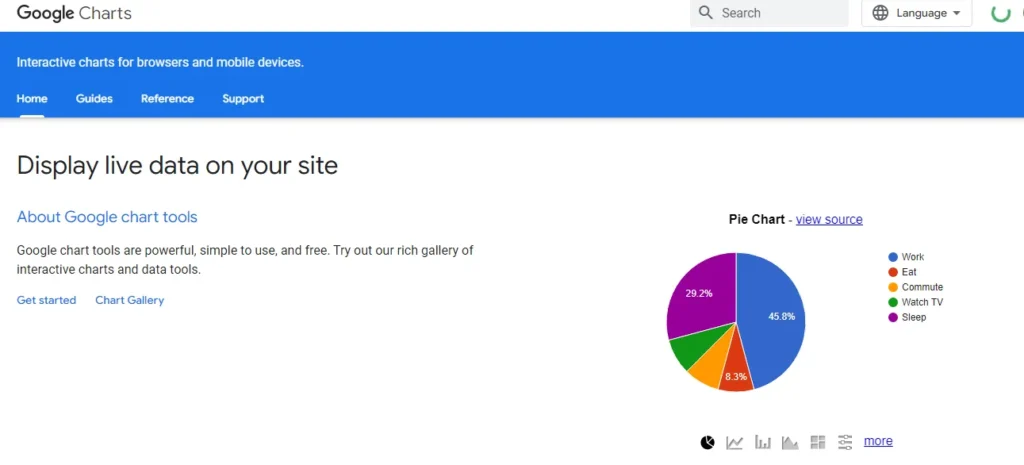The height and width of the screenshot is (465, 1024).
Task: Select the controls slider chart icon
Action: click(x=845, y=442)
